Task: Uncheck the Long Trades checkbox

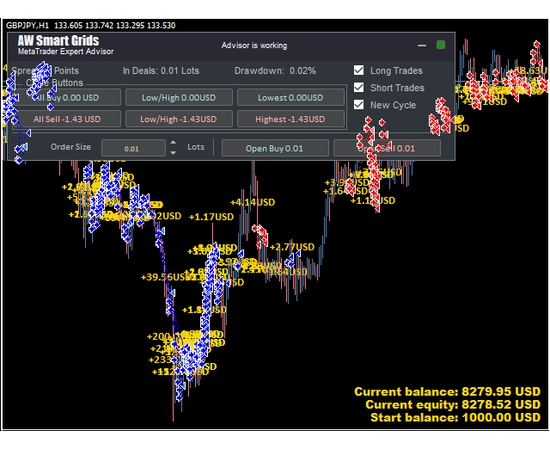Action: pyautogui.click(x=359, y=70)
